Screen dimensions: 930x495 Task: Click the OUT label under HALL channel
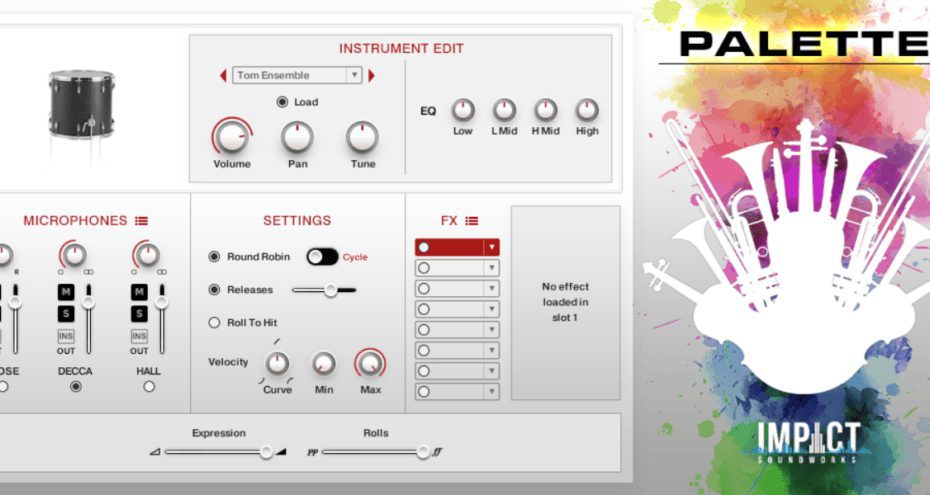click(139, 351)
